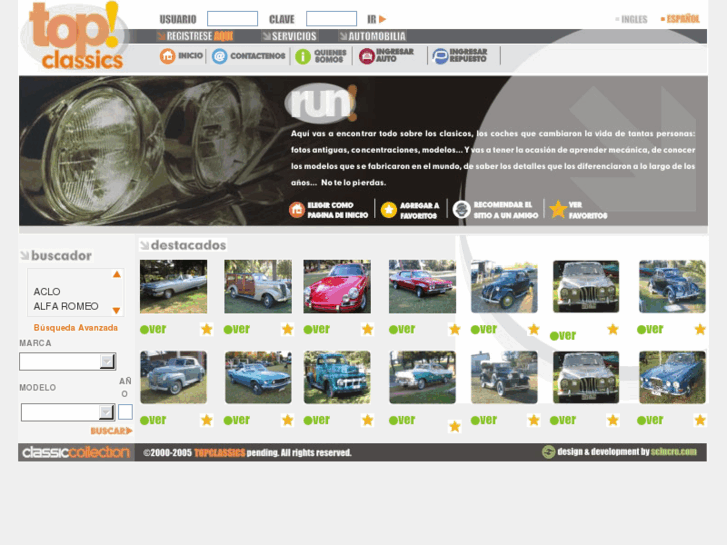727x545 pixels.
Task: Click the Quienes Somos info icon
Action: 303,57
